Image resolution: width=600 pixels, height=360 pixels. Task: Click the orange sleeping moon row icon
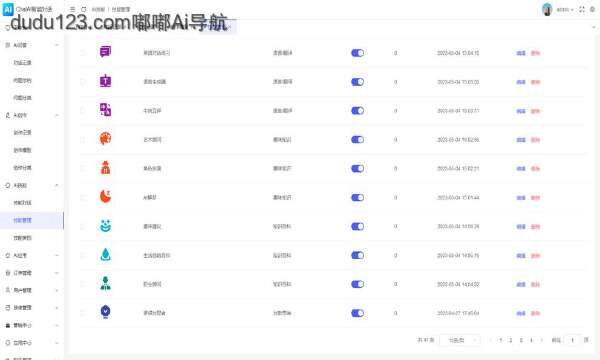tap(105, 196)
